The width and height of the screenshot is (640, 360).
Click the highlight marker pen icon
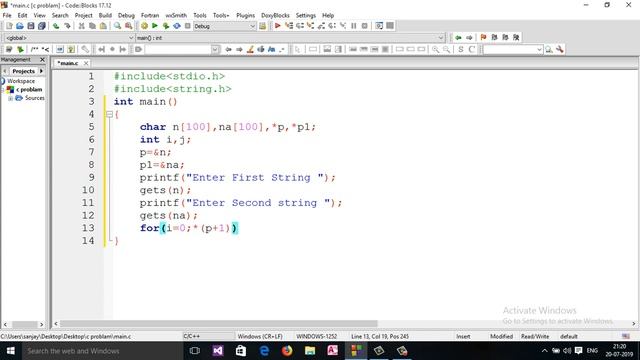[x=250, y=49]
